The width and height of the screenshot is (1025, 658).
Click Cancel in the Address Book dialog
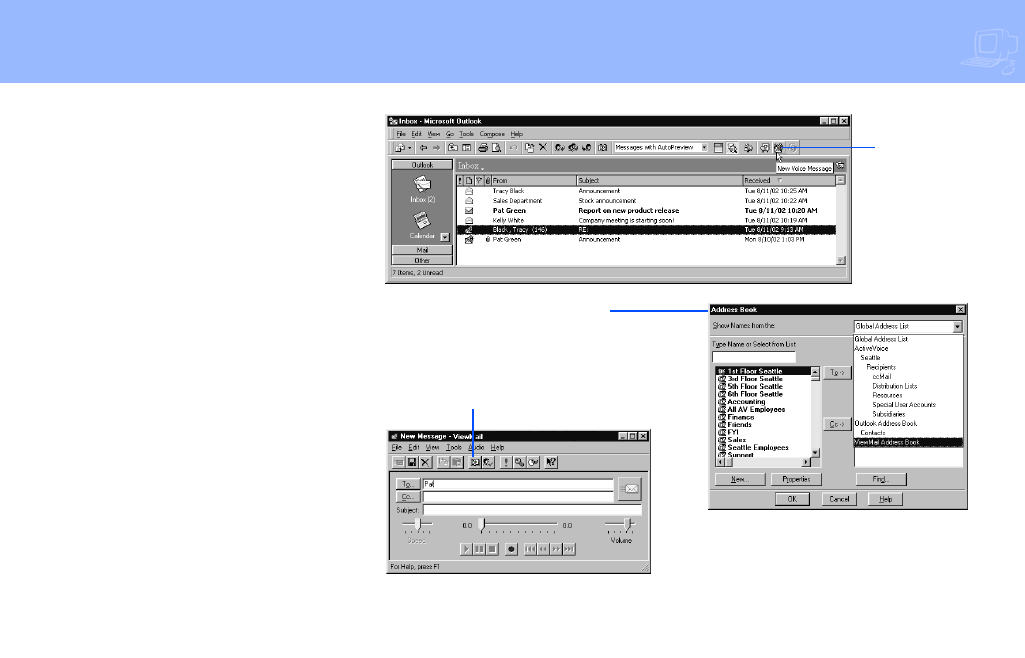coord(839,499)
